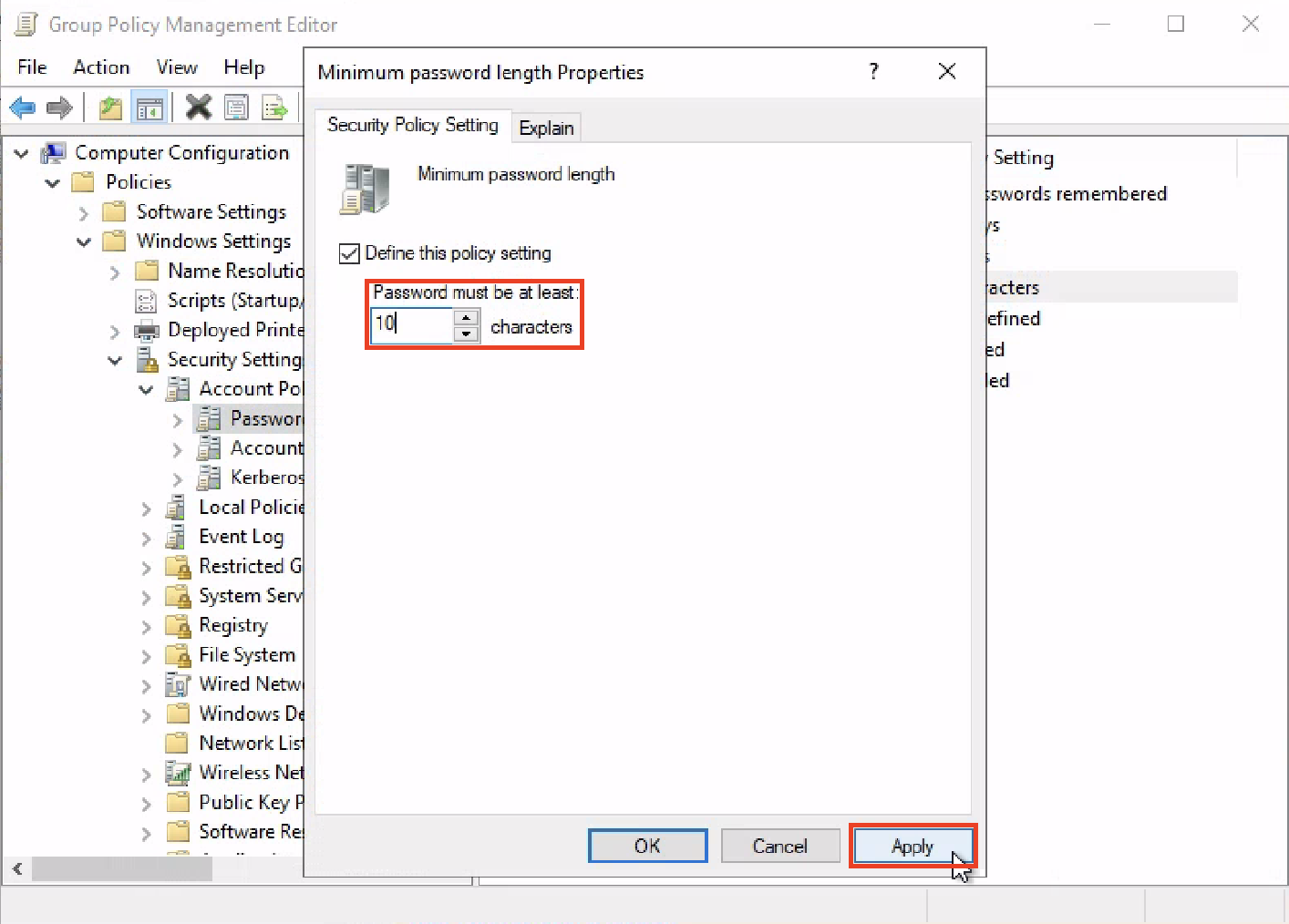Open the Action menu
Screen dimensions: 1289x924
point(101,67)
